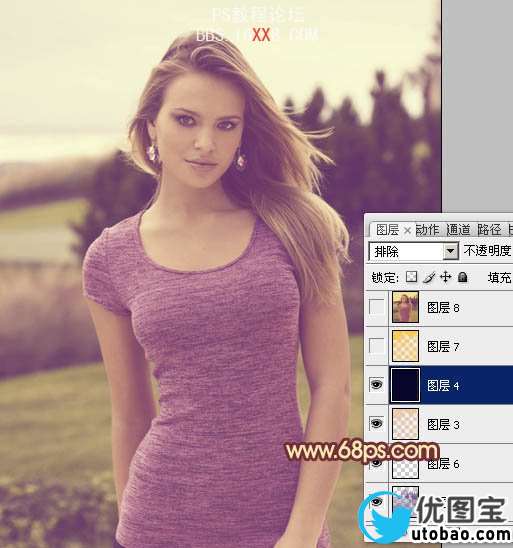Click the lock position move icon
Image resolution: width=513 pixels, height=548 pixels.
[x=446, y=277]
